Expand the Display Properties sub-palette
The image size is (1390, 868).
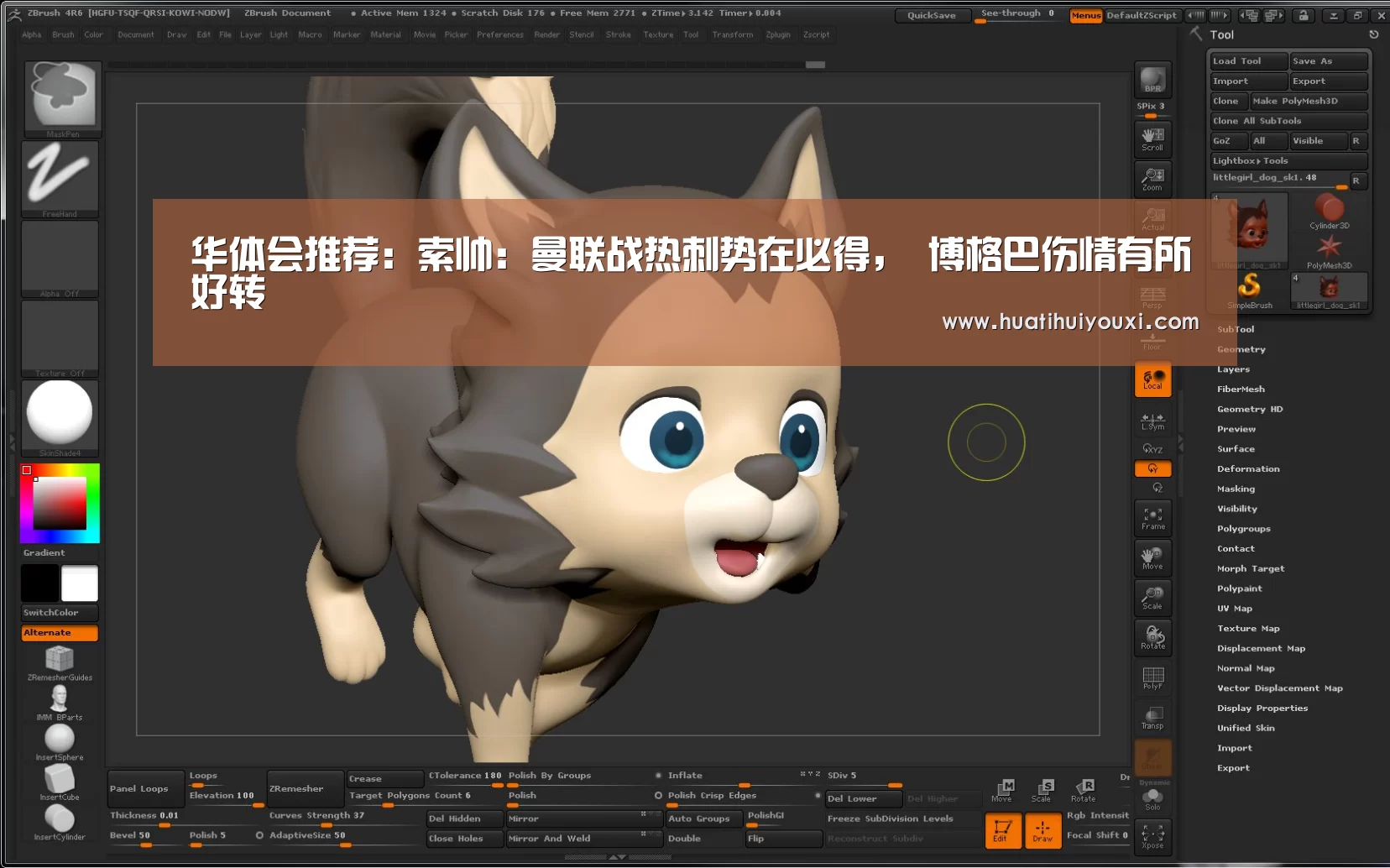tap(1262, 709)
